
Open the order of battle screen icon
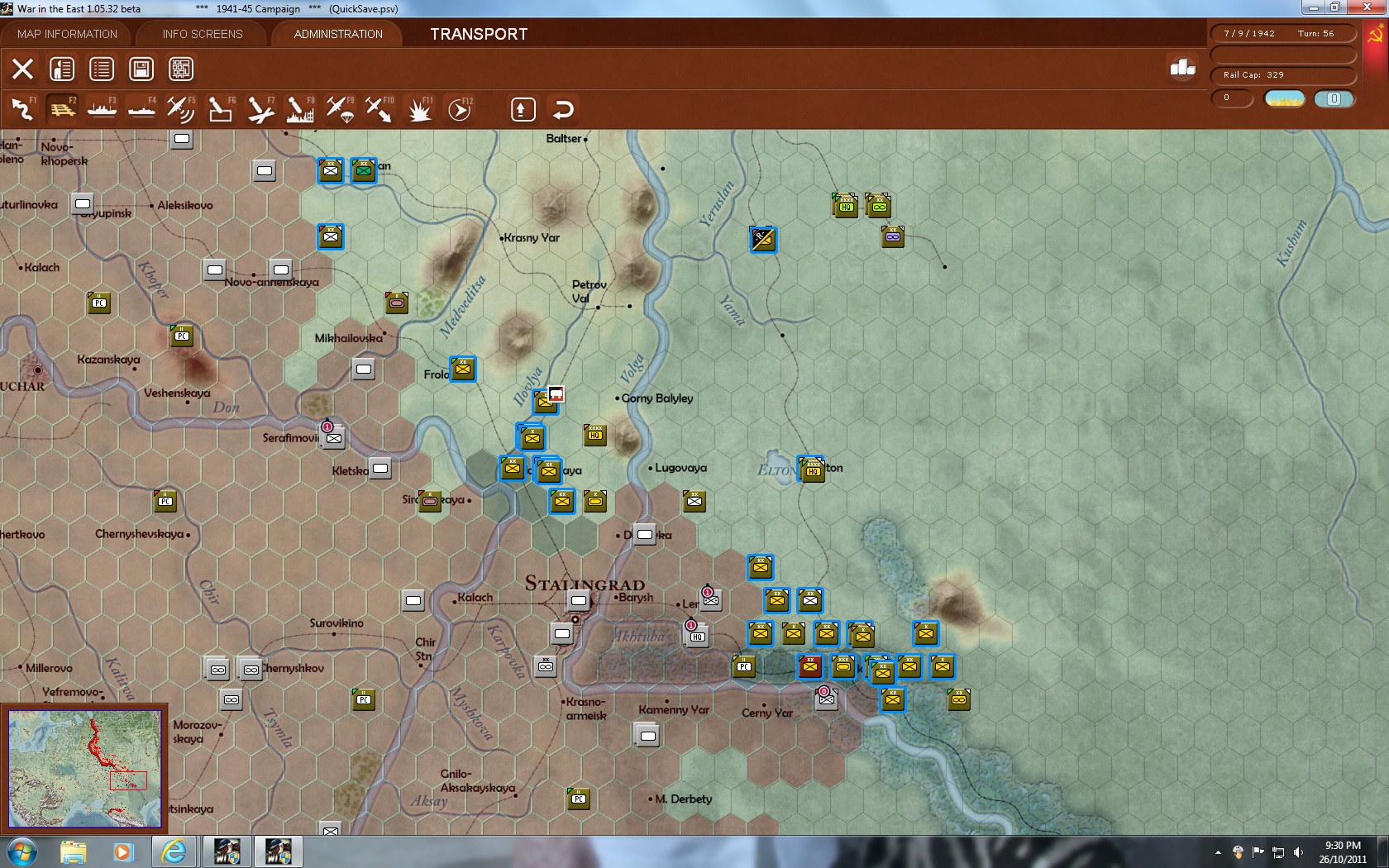(x=62, y=69)
